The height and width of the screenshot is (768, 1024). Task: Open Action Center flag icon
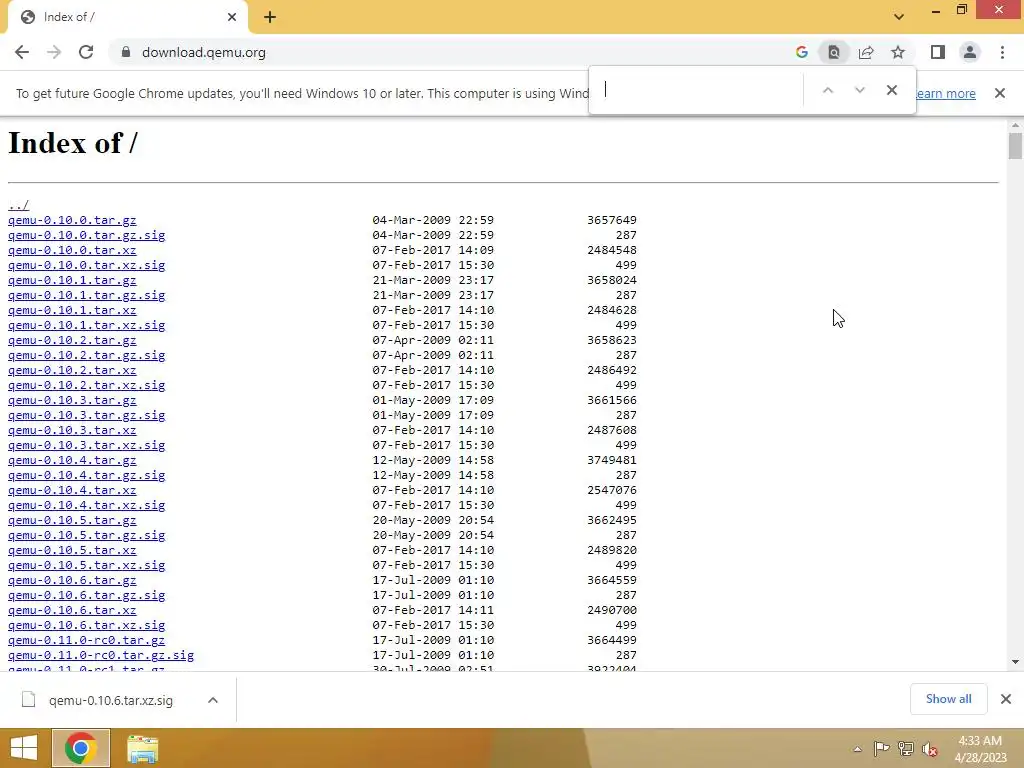(881, 749)
